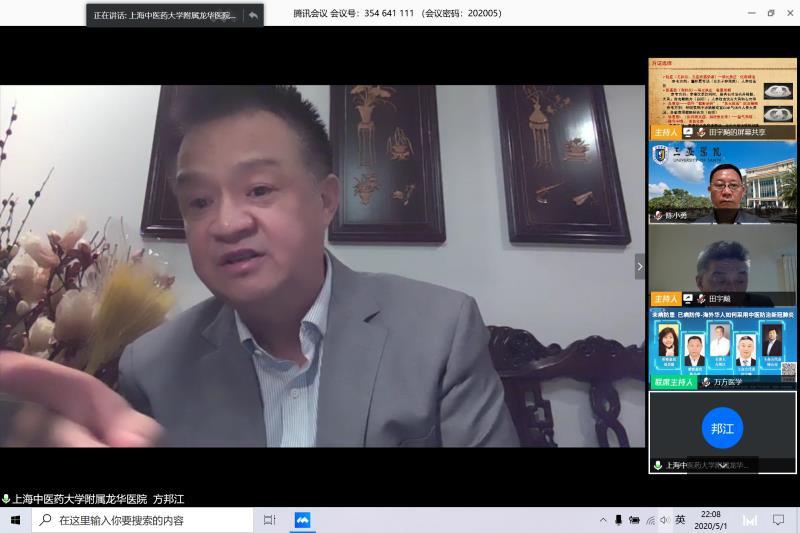Image resolution: width=800 pixels, height=533 pixels.
Task: Click the Windows Start button
Action: click(15, 520)
